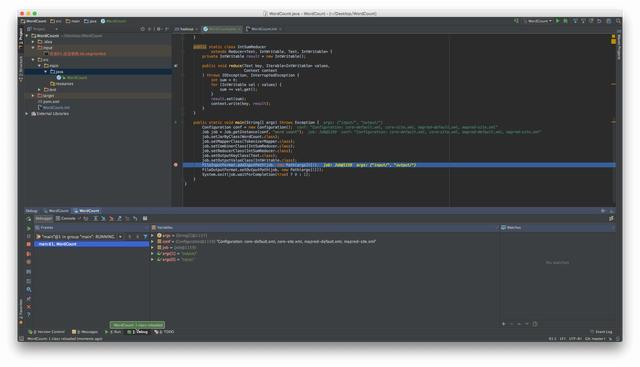This screenshot has height=367, width=640.
Task: Expand the job variable in Variables
Action: click(x=153, y=247)
